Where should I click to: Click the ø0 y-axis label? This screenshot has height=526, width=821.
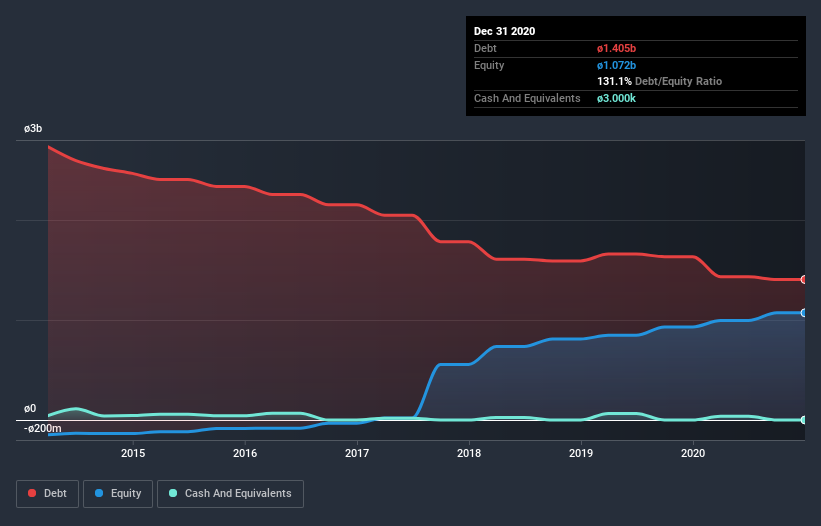[30, 409]
